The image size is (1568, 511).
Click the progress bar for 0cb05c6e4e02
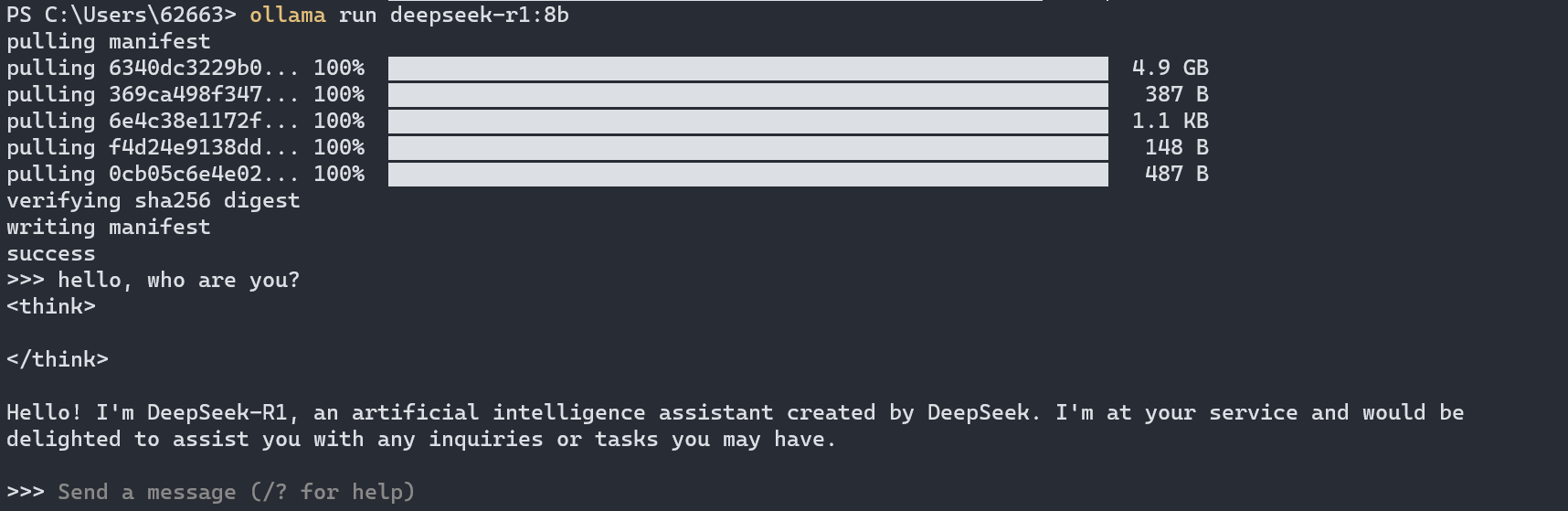coord(747,174)
